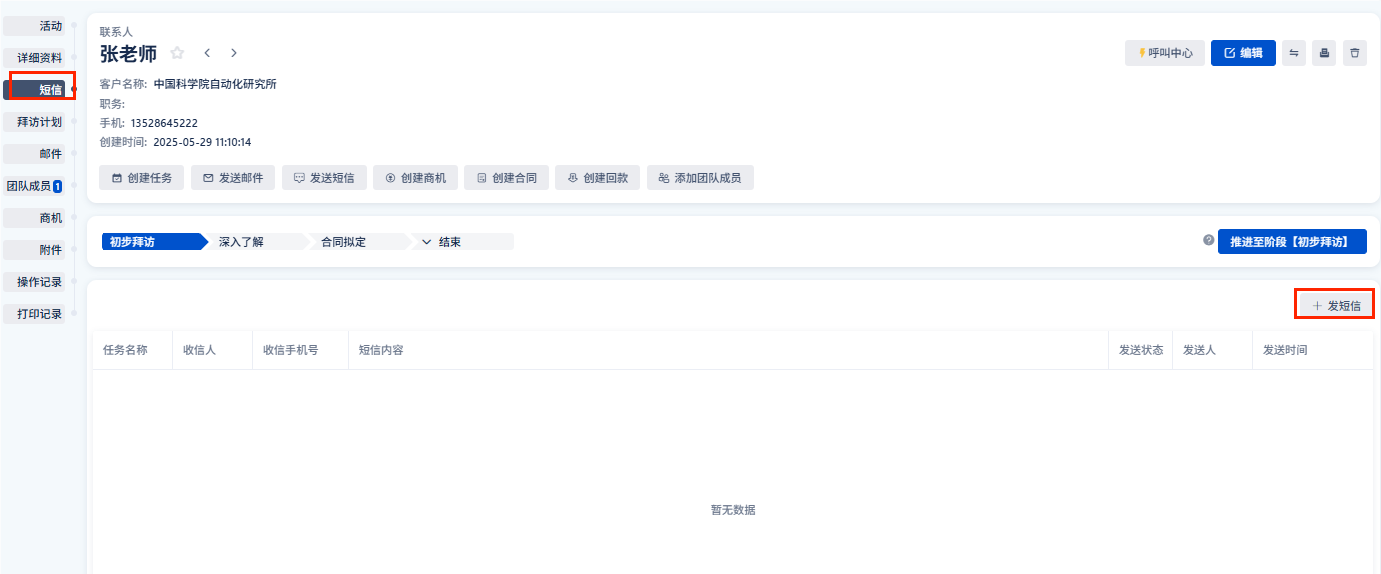
Task: Click 暂无数据 empty-state text
Action: point(733,510)
